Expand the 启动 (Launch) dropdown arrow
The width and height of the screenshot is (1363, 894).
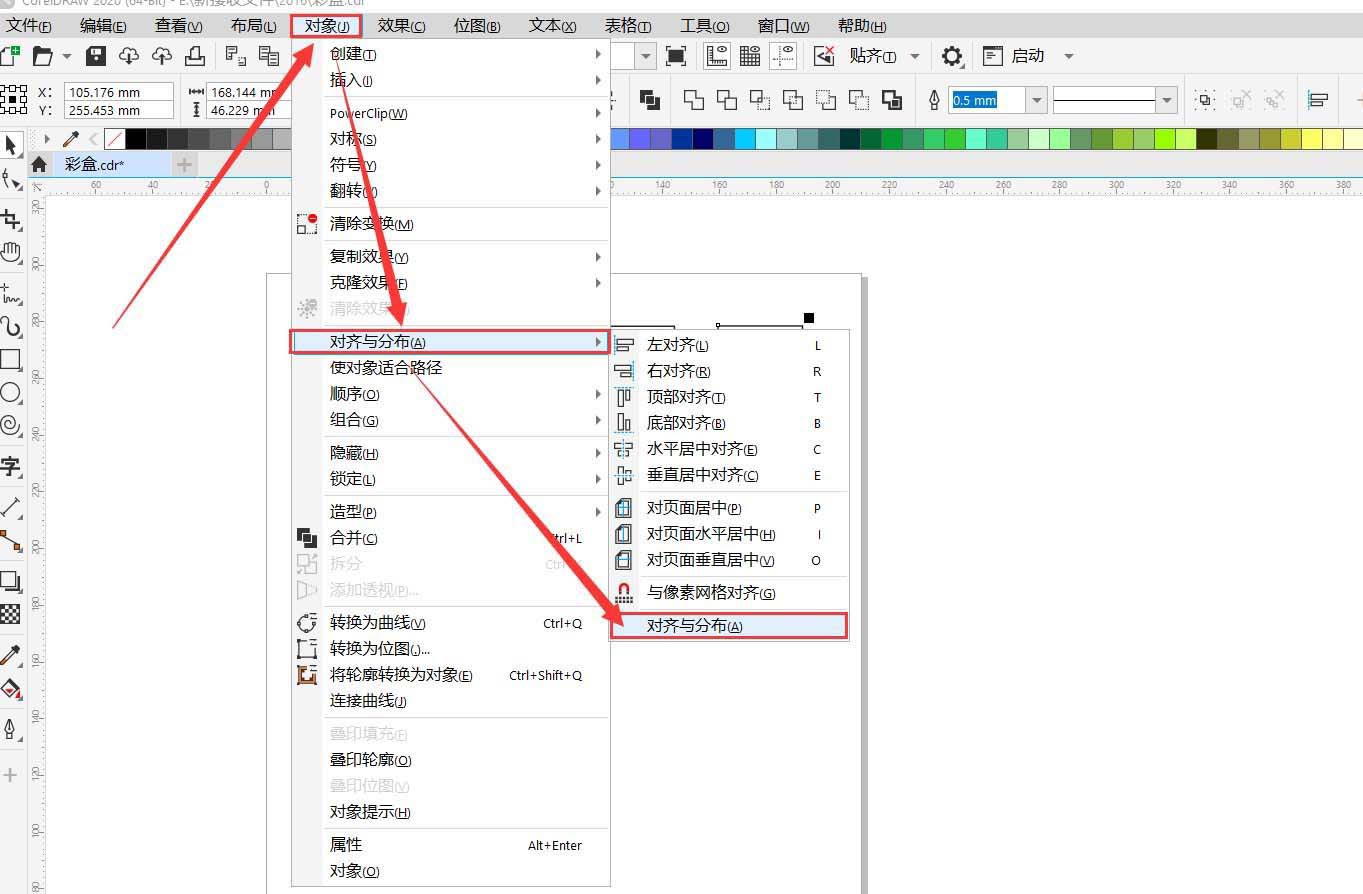pos(1069,57)
